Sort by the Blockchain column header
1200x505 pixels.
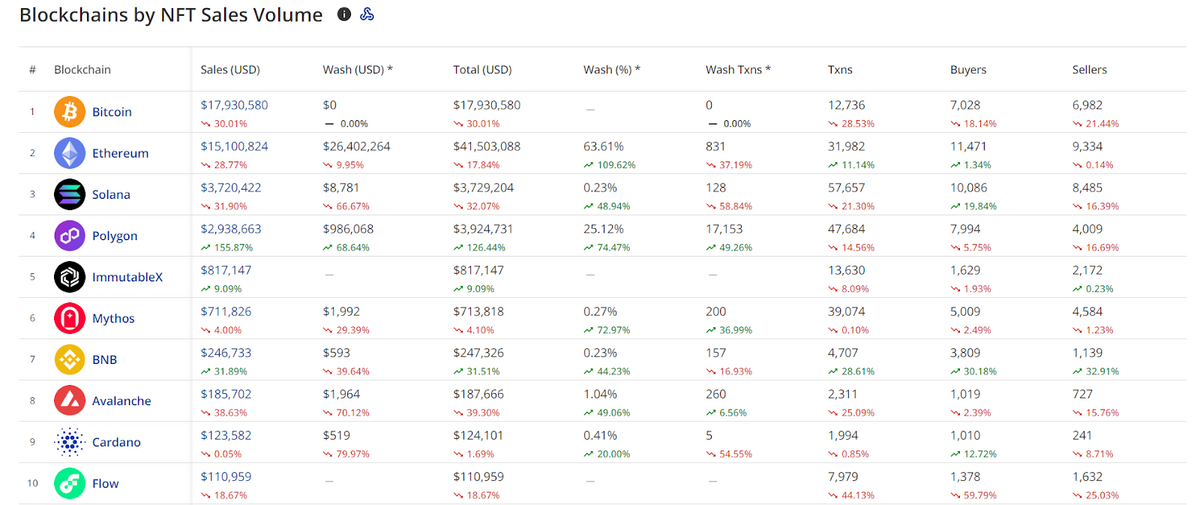coord(82,70)
